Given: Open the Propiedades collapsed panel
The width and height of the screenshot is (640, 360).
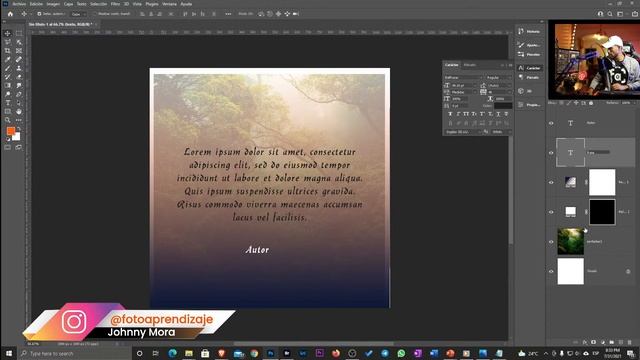Looking at the screenshot, I should (529, 105).
